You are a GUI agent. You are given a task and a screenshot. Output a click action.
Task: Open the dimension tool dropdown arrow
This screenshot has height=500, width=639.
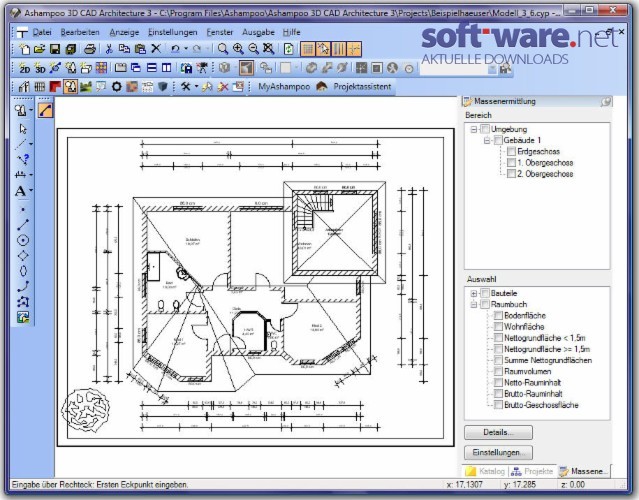(31, 175)
